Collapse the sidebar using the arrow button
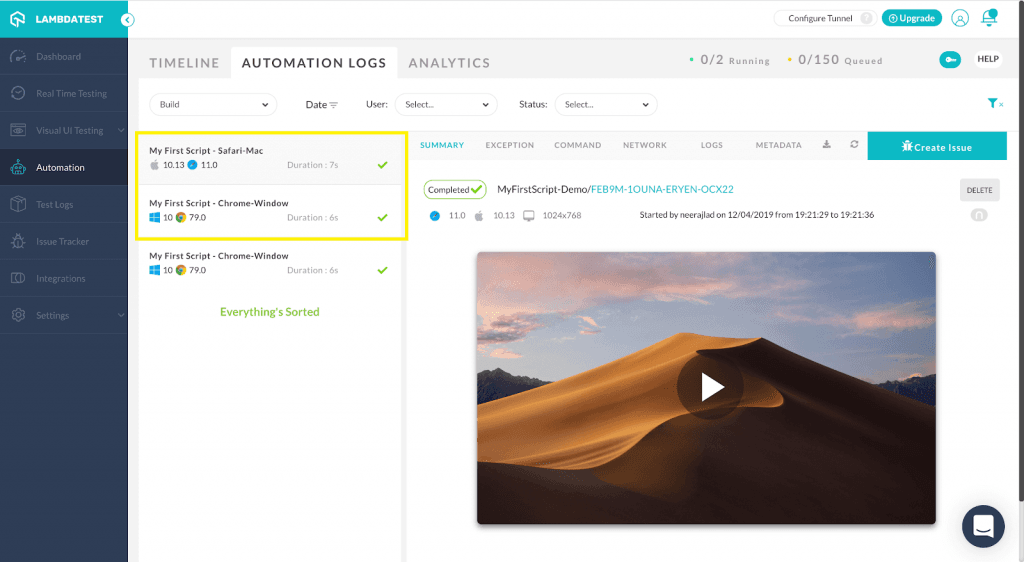 click(x=127, y=19)
